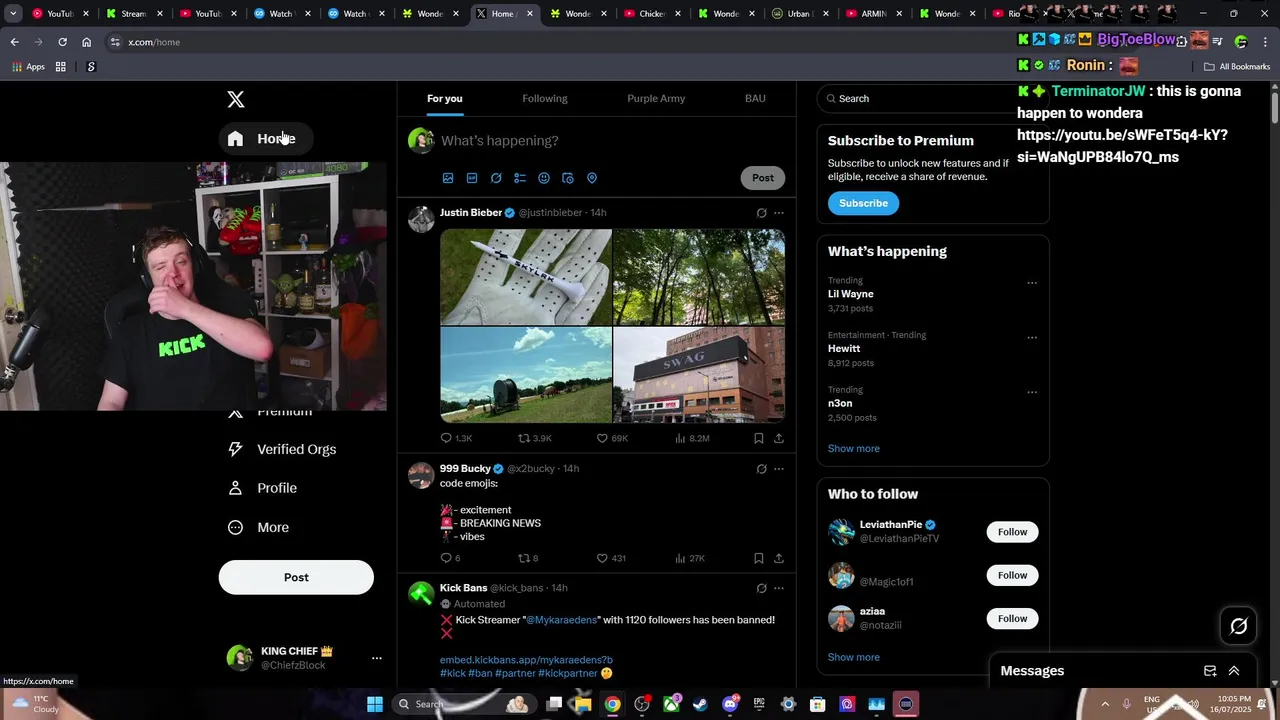Switch to the Purple Army tab
The width and height of the screenshot is (1280, 720).
click(656, 98)
